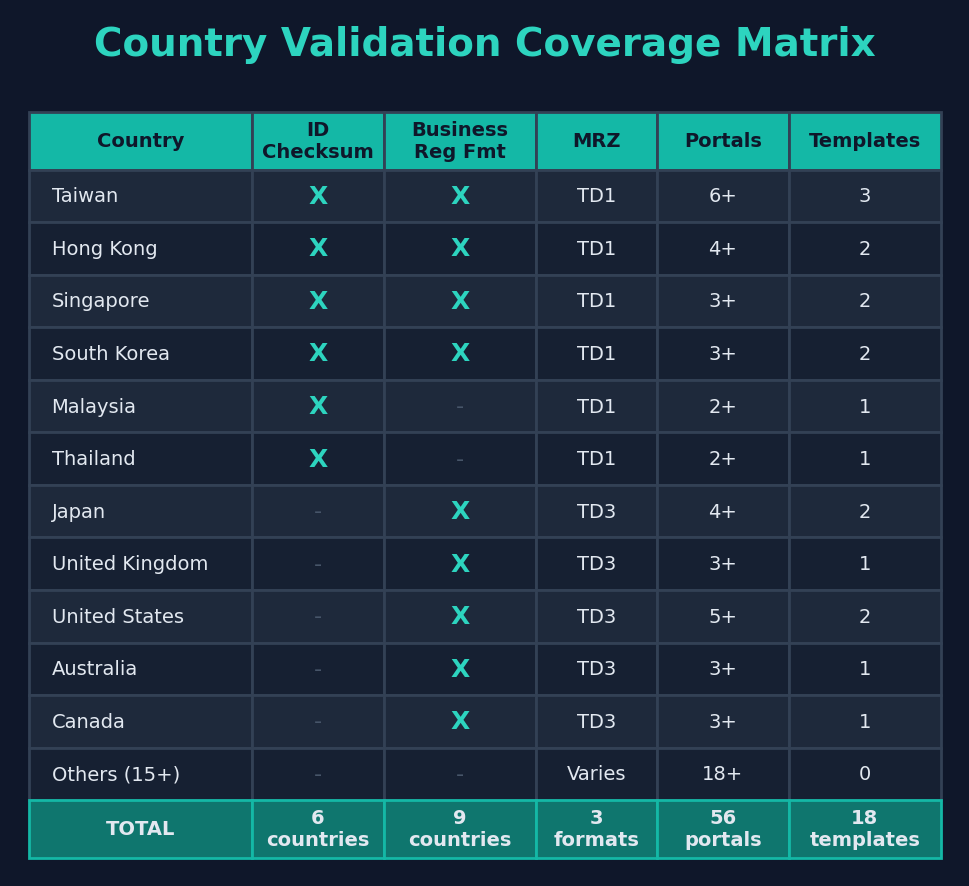Image resolution: width=969 pixels, height=886 pixels.
Task: Toggle Malaysia's ID Checksum X mark
Action: pos(318,406)
